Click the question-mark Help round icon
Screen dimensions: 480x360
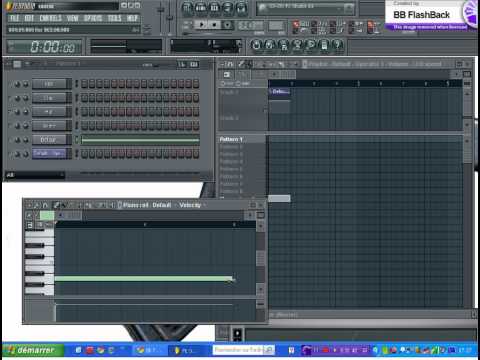click(338, 45)
